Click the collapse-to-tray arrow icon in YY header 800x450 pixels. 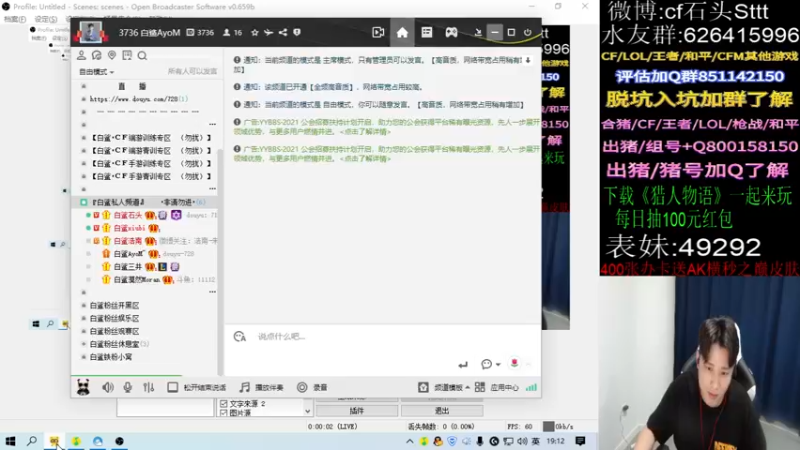coord(478,33)
